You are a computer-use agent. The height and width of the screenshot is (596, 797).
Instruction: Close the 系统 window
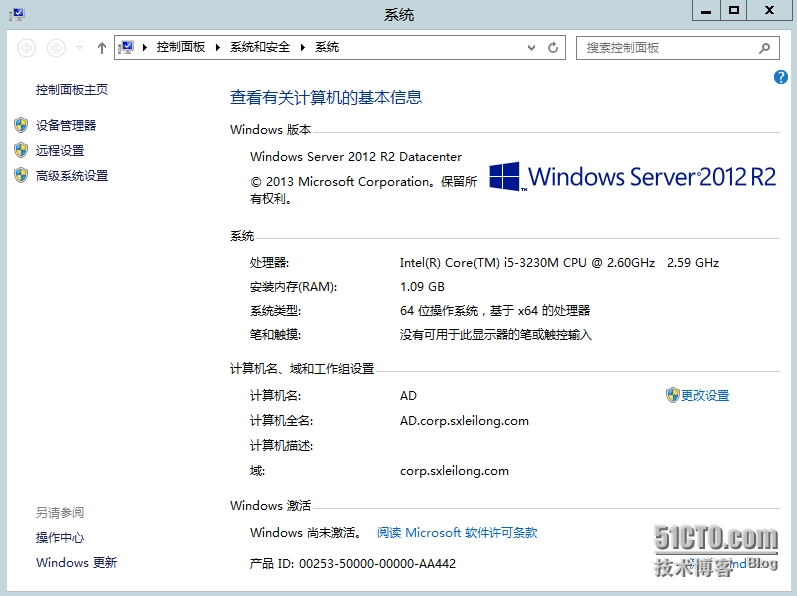tap(770, 11)
